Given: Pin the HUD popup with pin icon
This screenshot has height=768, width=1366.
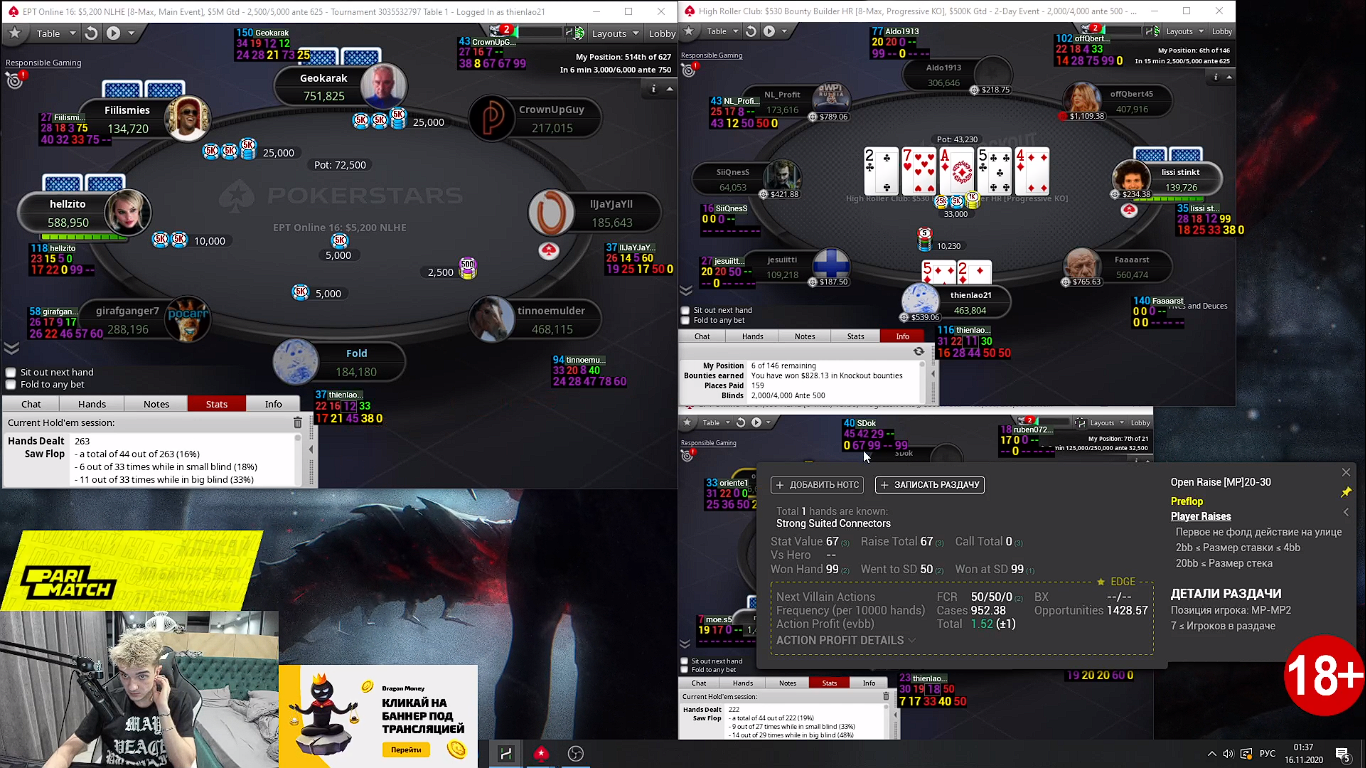Looking at the screenshot, I should (x=1346, y=493).
